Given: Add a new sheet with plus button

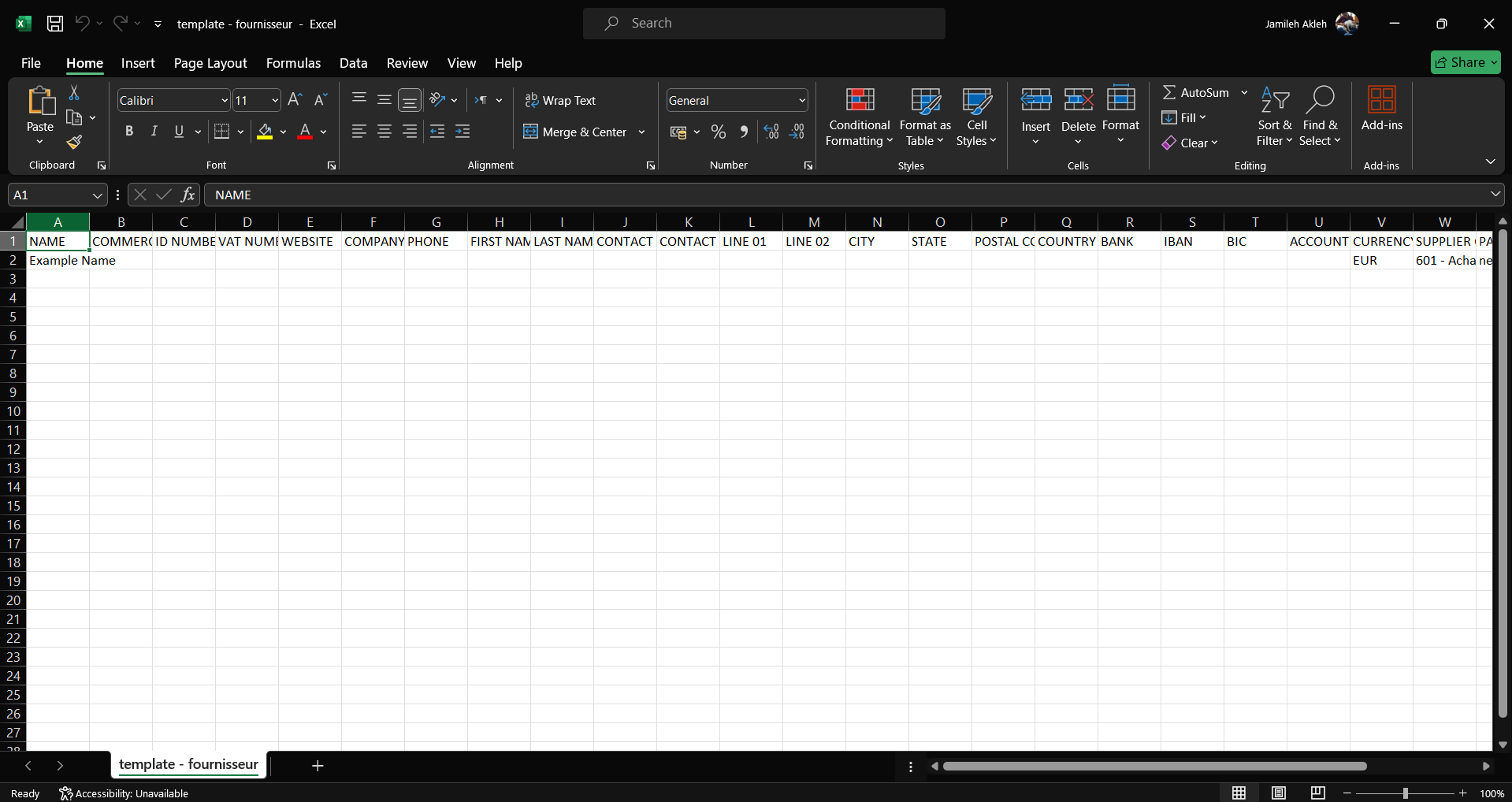Looking at the screenshot, I should [x=318, y=766].
